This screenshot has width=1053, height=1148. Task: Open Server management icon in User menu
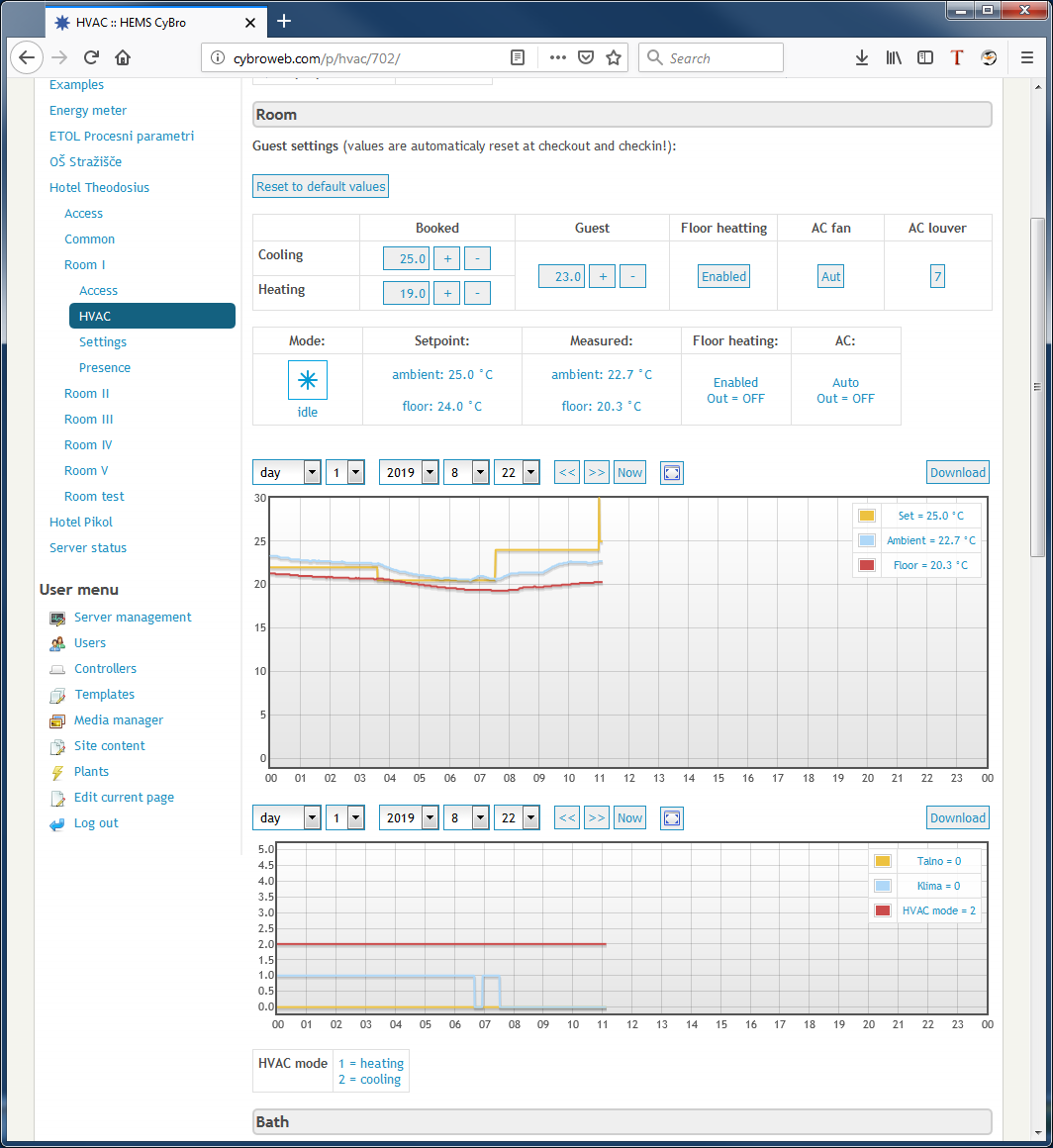57,618
